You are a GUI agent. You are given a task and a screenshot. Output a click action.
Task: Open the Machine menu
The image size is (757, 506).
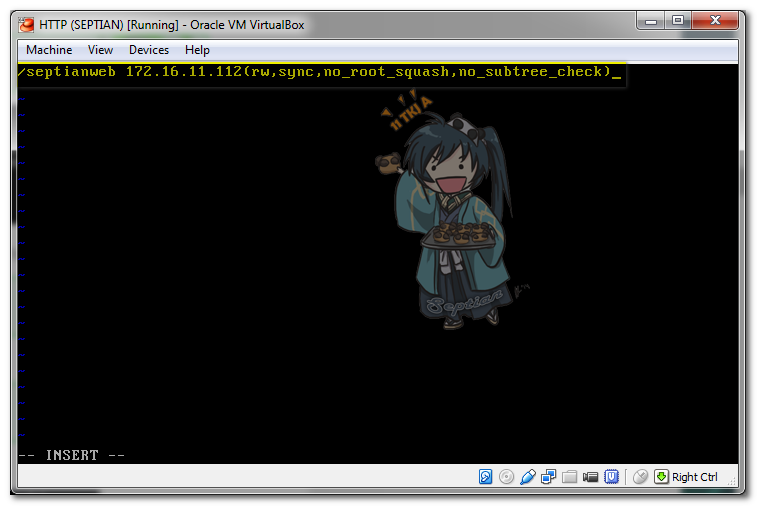click(49, 50)
